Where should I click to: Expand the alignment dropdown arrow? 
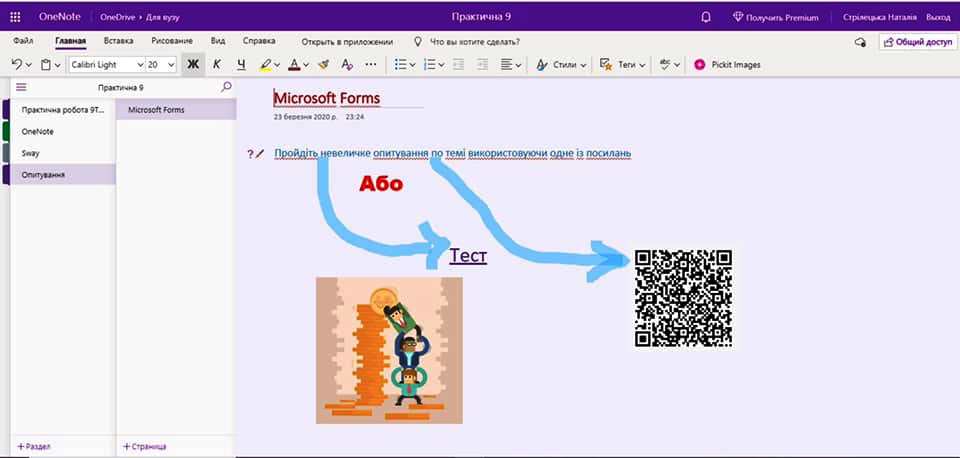[519, 65]
